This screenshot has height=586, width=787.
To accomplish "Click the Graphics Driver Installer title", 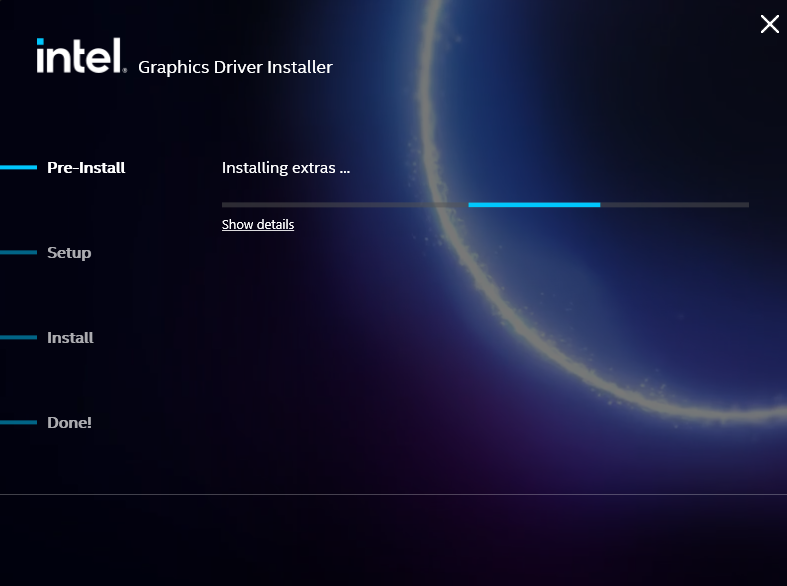I will pyautogui.click(x=235, y=67).
